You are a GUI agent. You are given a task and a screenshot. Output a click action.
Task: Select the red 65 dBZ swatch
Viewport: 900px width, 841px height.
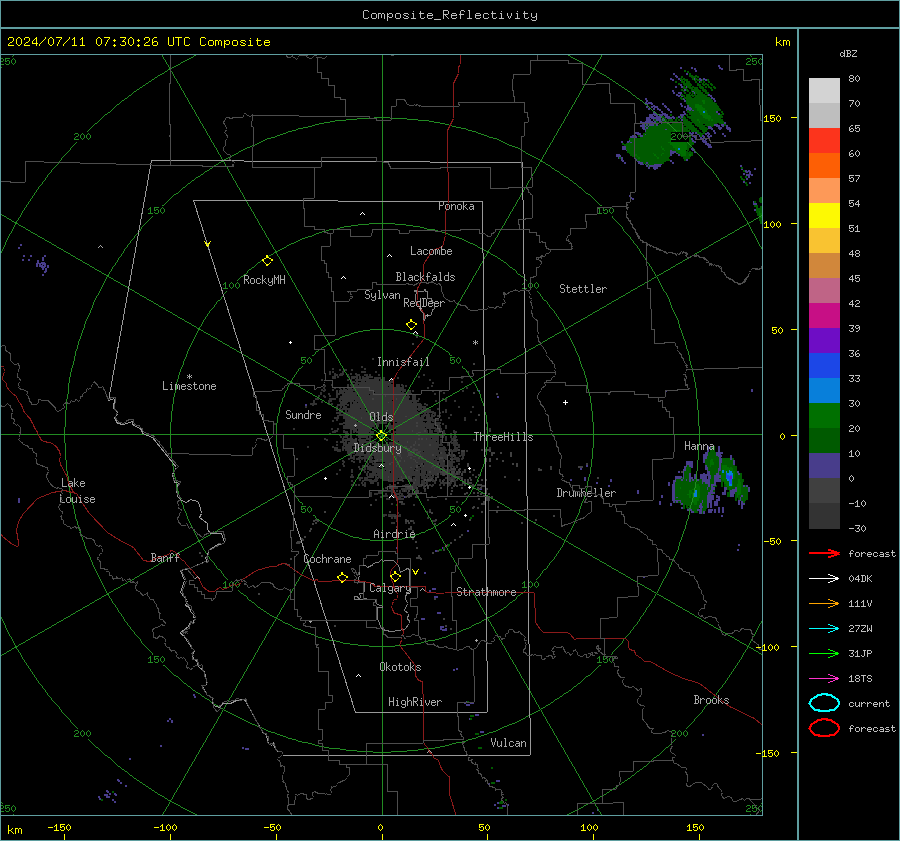(x=824, y=140)
